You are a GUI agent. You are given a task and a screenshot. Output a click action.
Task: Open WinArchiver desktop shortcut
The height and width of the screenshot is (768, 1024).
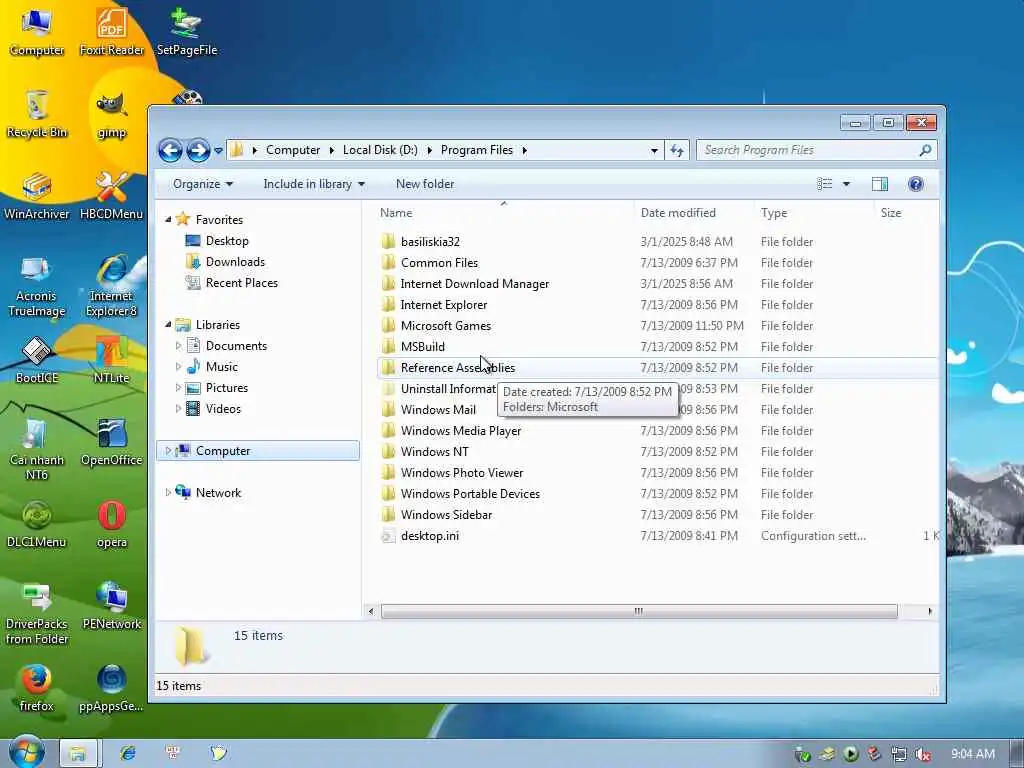click(37, 196)
